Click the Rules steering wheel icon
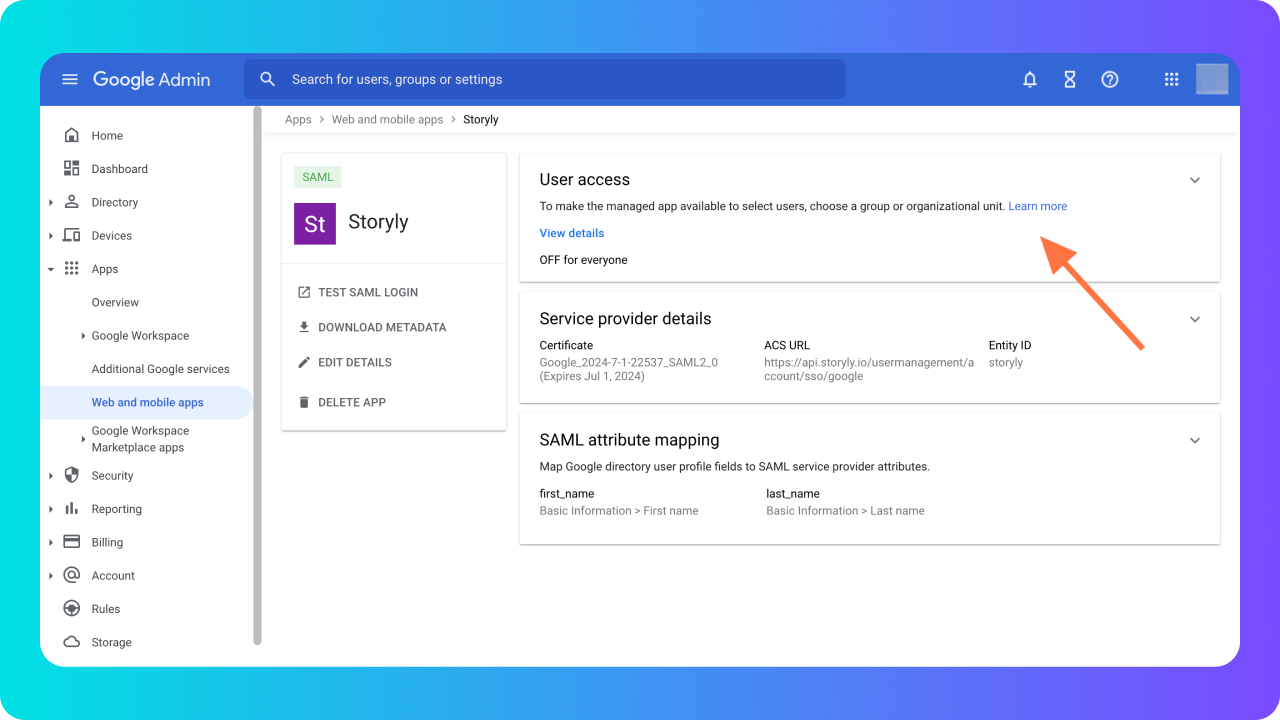This screenshot has height=720, width=1280. click(71, 608)
